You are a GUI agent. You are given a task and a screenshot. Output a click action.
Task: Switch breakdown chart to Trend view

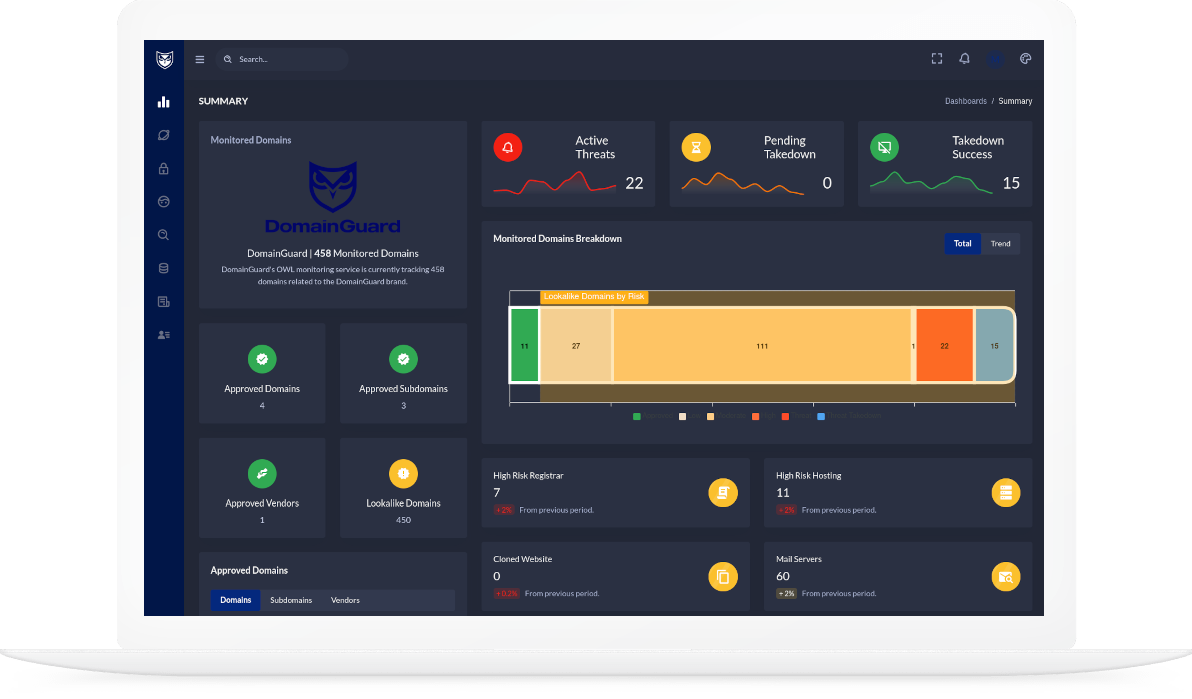pos(1000,243)
